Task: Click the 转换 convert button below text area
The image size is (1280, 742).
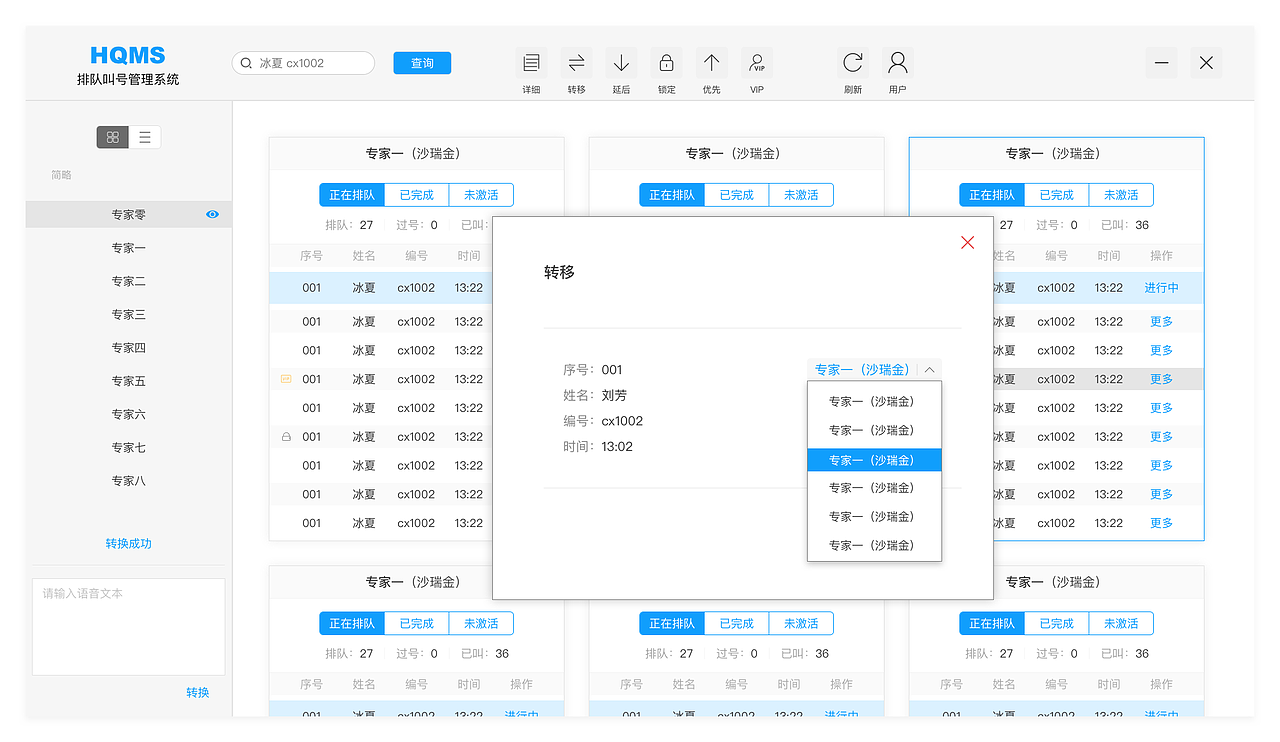Action: (197, 691)
